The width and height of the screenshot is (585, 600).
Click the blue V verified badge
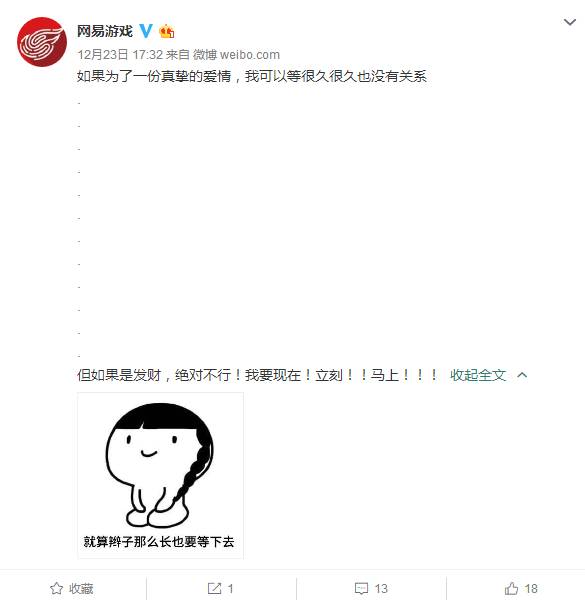[146, 31]
